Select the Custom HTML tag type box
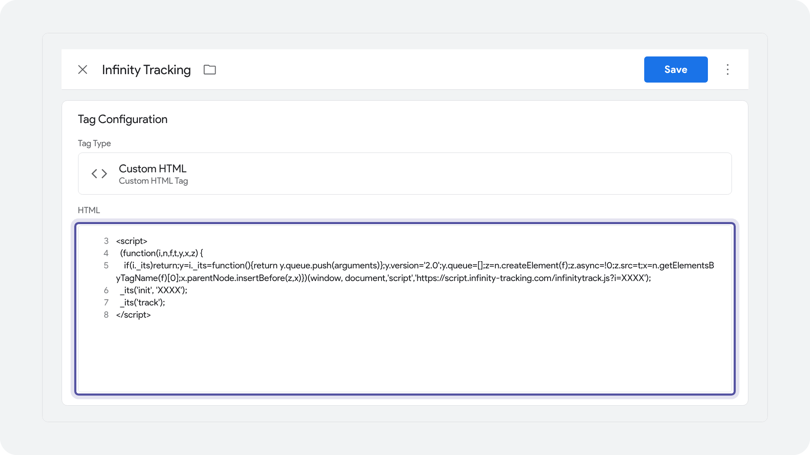810x455 pixels. (404, 174)
